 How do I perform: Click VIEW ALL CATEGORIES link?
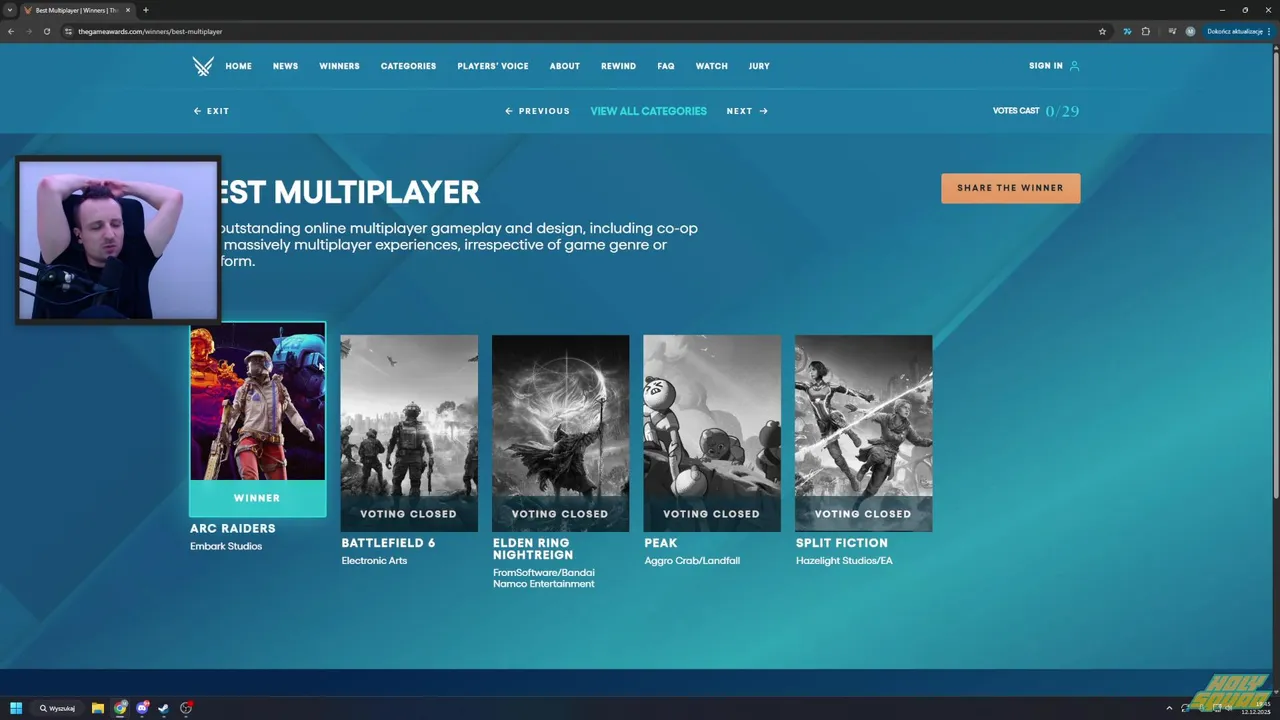pos(648,111)
